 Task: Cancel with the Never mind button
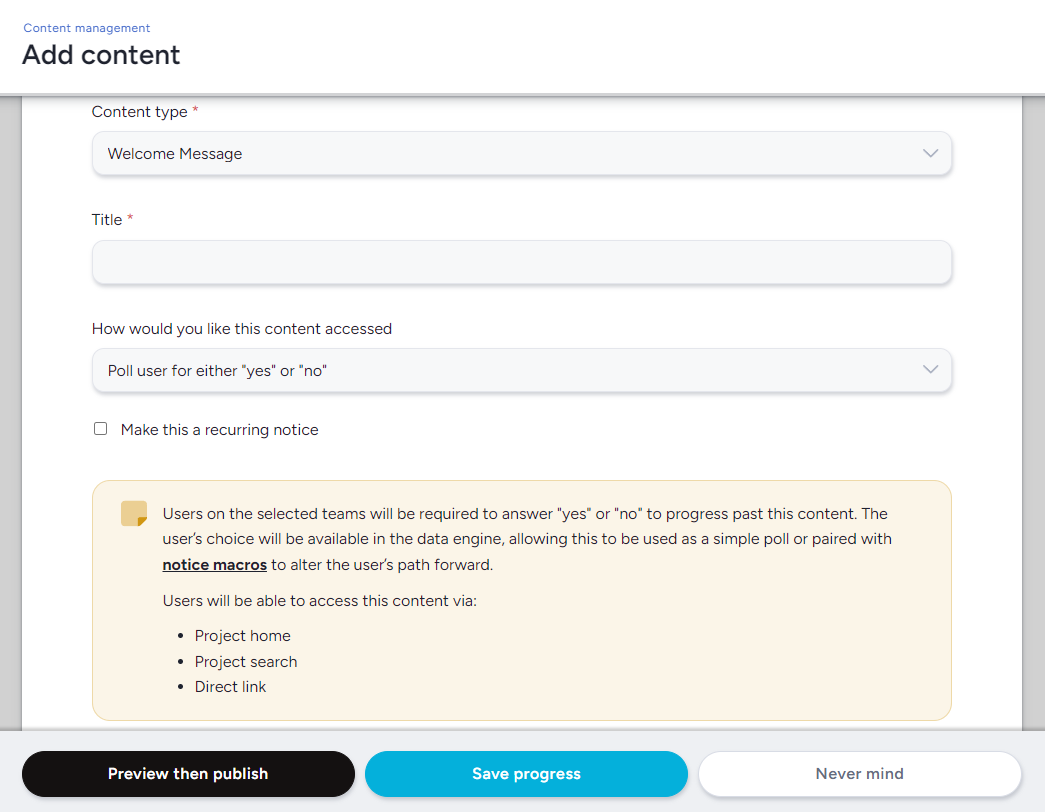[859, 774]
